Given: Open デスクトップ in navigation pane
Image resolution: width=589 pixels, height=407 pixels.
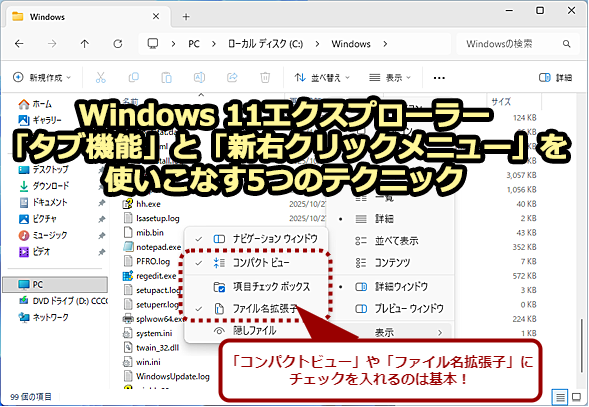Looking at the screenshot, I should [44, 169].
